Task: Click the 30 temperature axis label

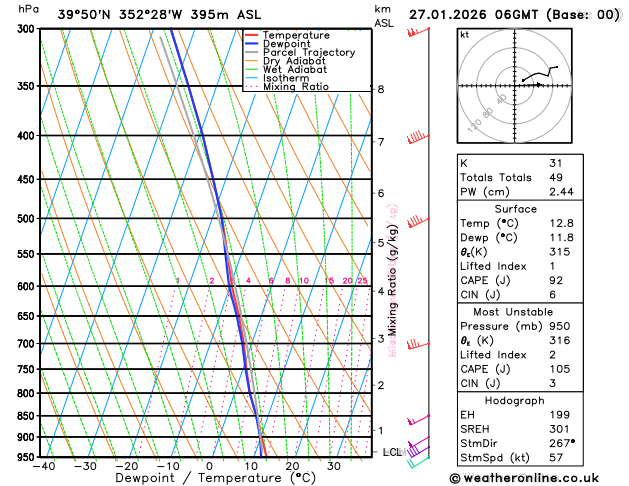Action: [334, 466]
